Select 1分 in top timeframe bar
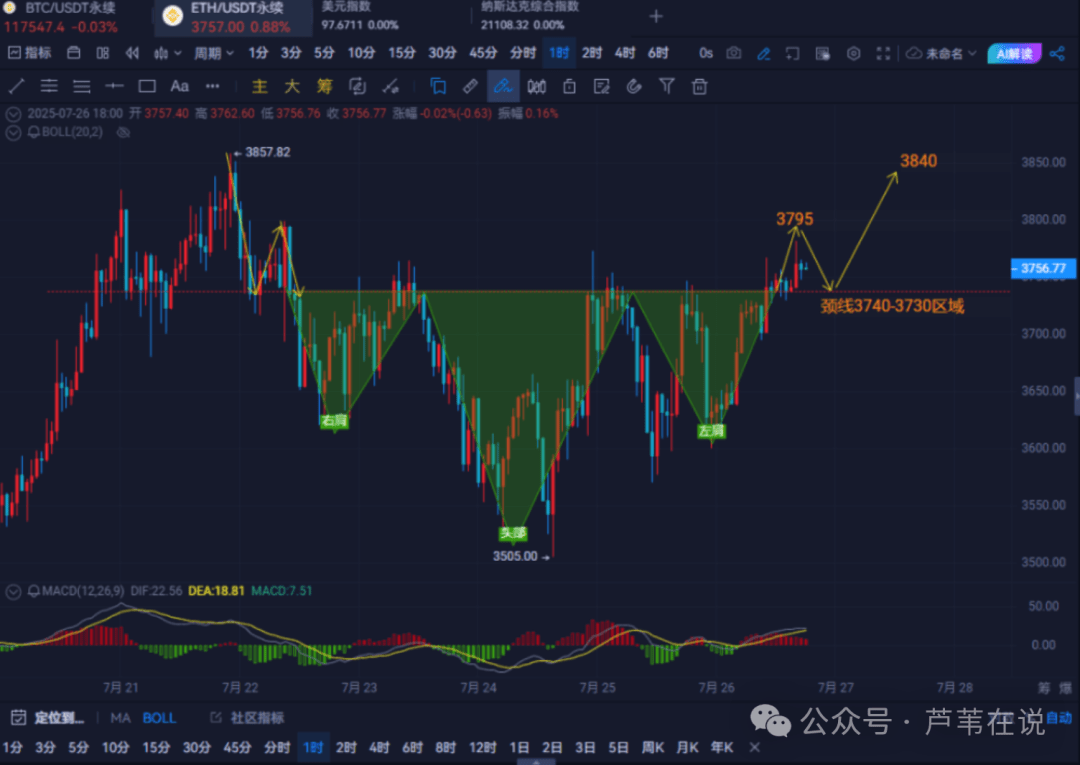 pos(258,53)
